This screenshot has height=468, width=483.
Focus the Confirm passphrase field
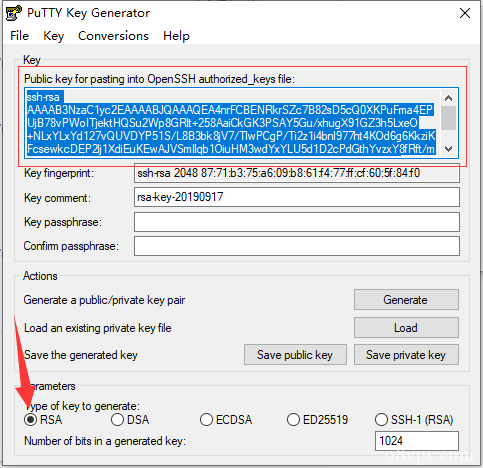(x=297, y=246)
